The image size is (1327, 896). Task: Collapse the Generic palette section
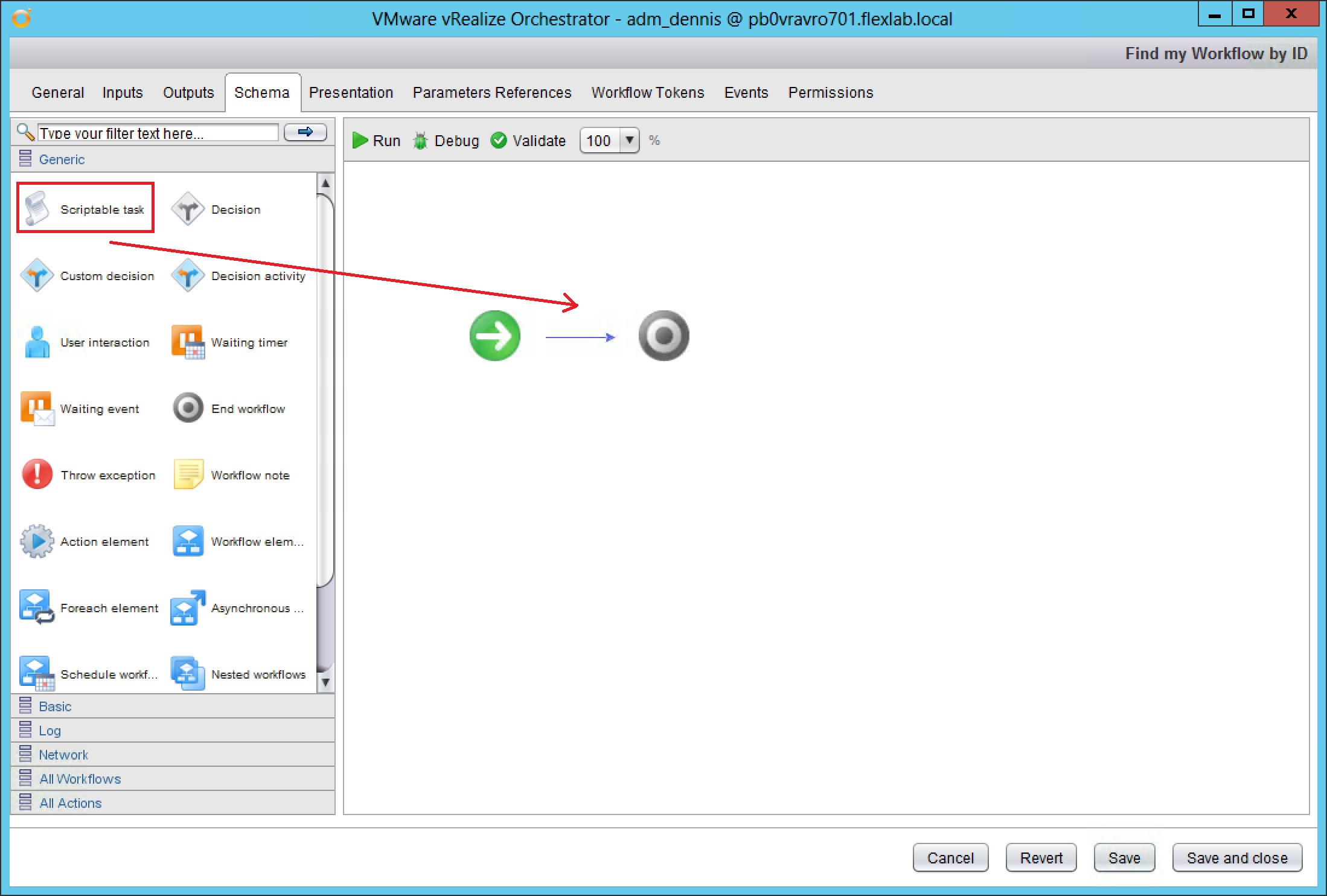coord(173,159)
